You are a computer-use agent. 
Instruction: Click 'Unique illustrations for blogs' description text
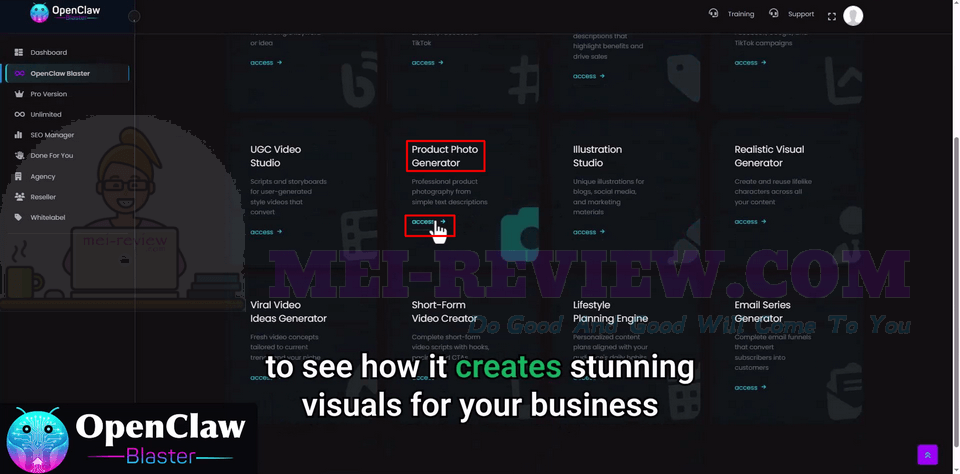(609, 197)
